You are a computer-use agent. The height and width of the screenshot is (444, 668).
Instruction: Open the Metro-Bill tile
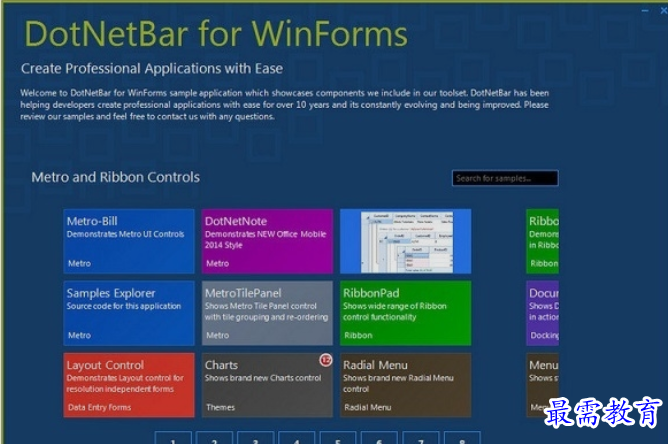[x=129, y=241]
